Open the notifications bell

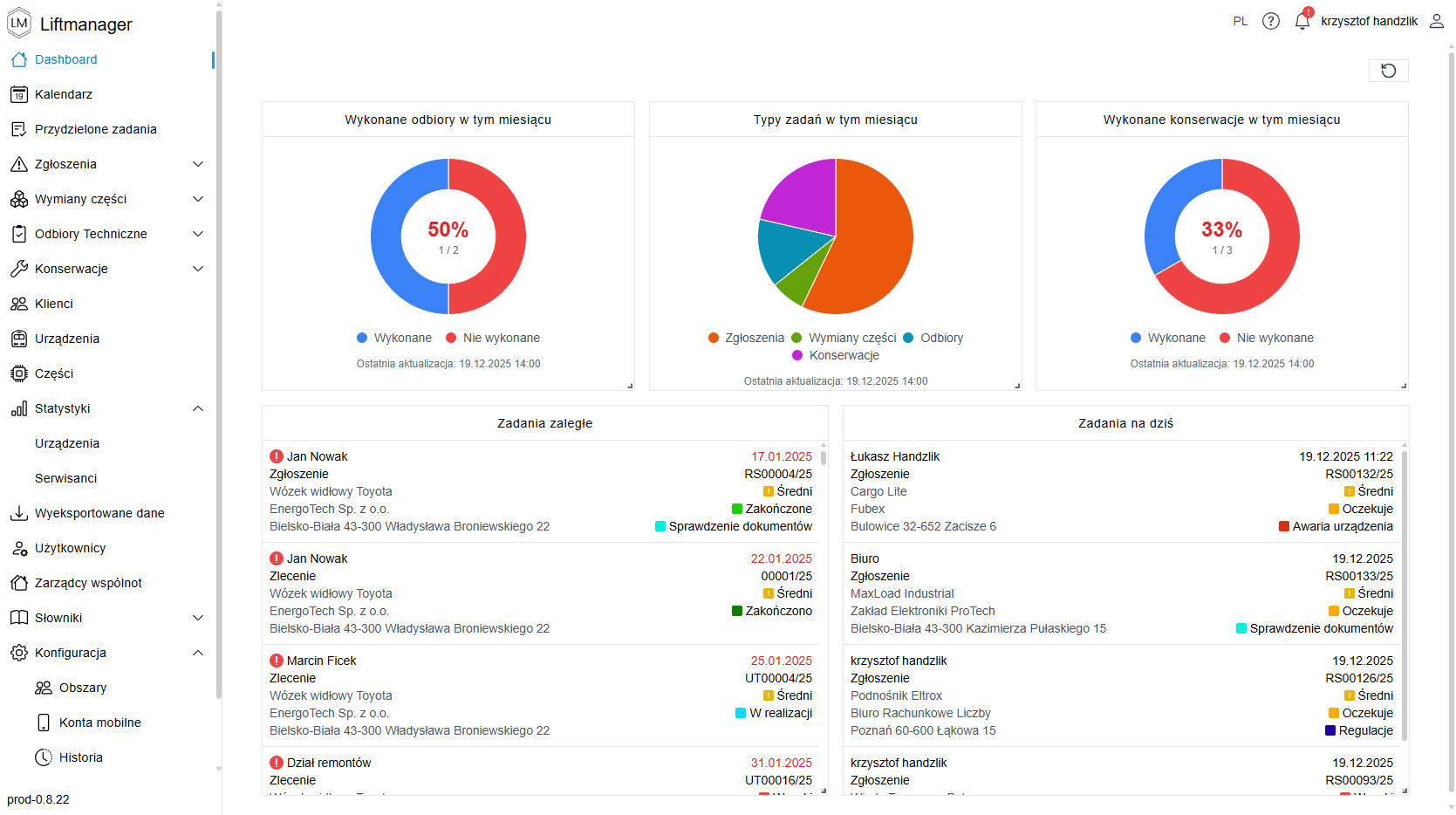pos(1302,21)
